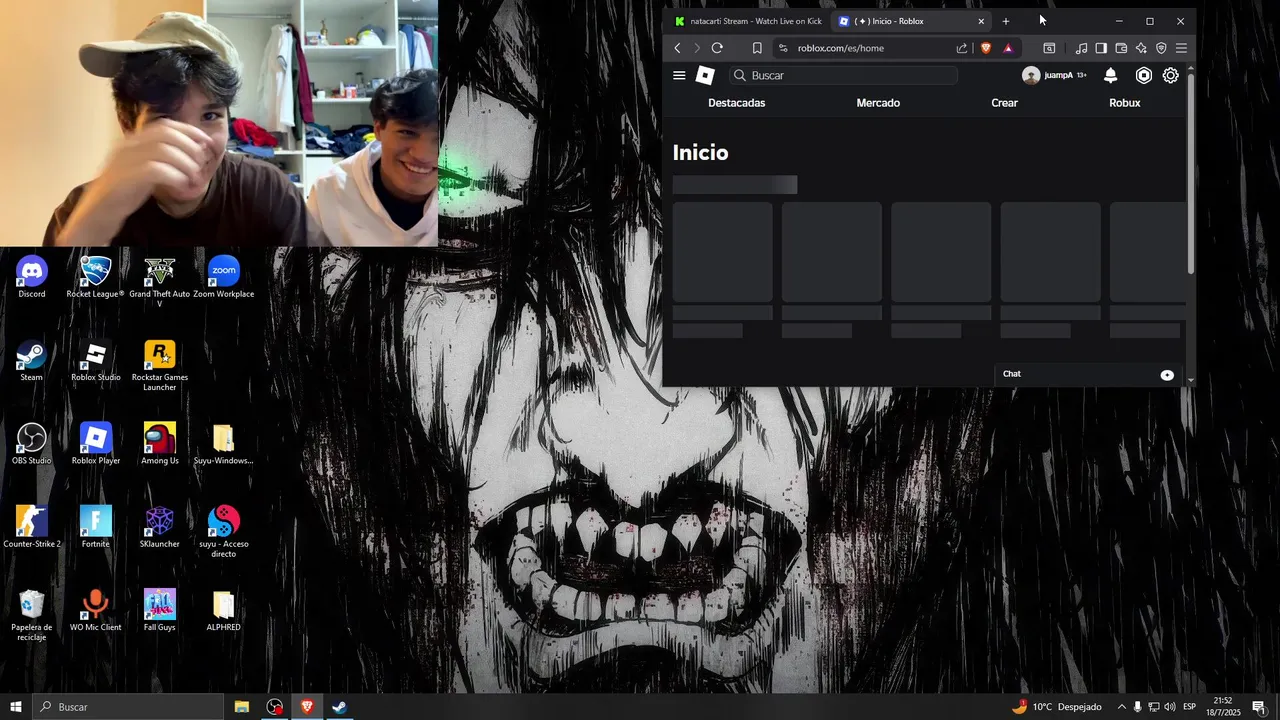Open the Roblox hamburger navigation menu
The image size is (1280, 720).
679,75
